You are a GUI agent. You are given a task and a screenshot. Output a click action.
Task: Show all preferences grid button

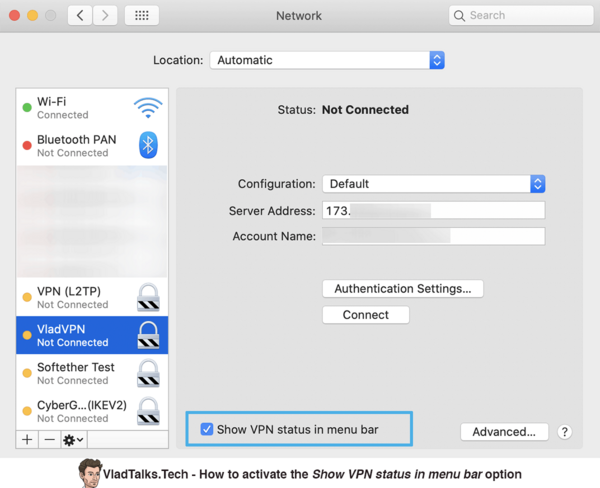(x=142, y=15)
